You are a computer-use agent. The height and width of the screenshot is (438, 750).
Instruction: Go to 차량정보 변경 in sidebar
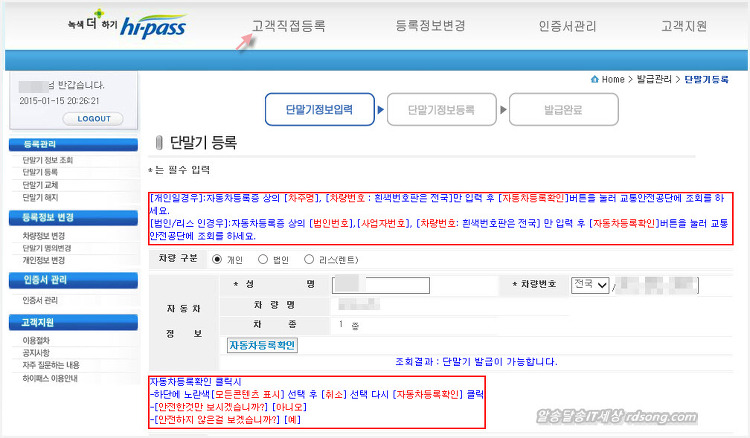[x=46, y=236]
